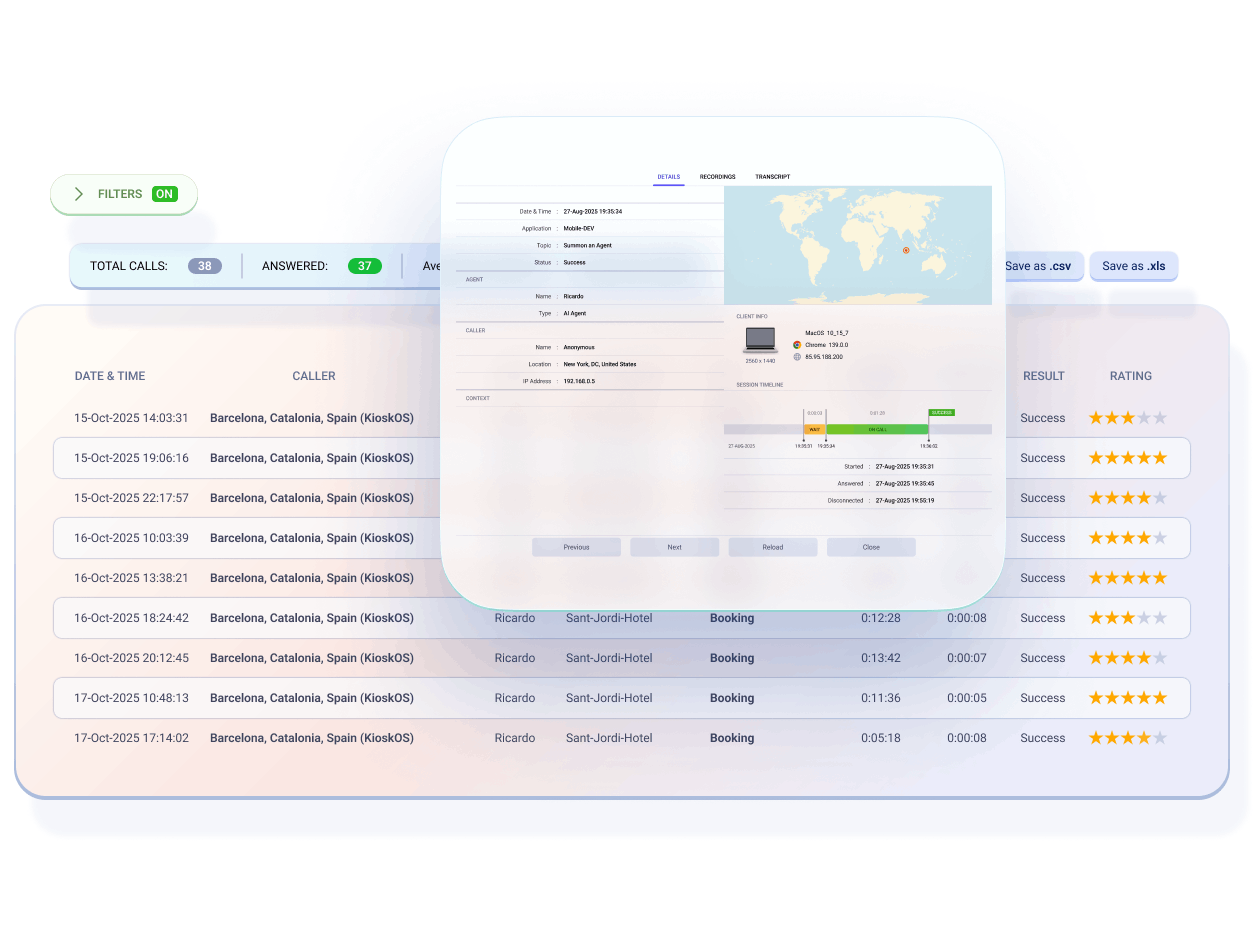
Task: Click the Chrome browser icon
Action: pyautogui.click(x=797, y=344)
